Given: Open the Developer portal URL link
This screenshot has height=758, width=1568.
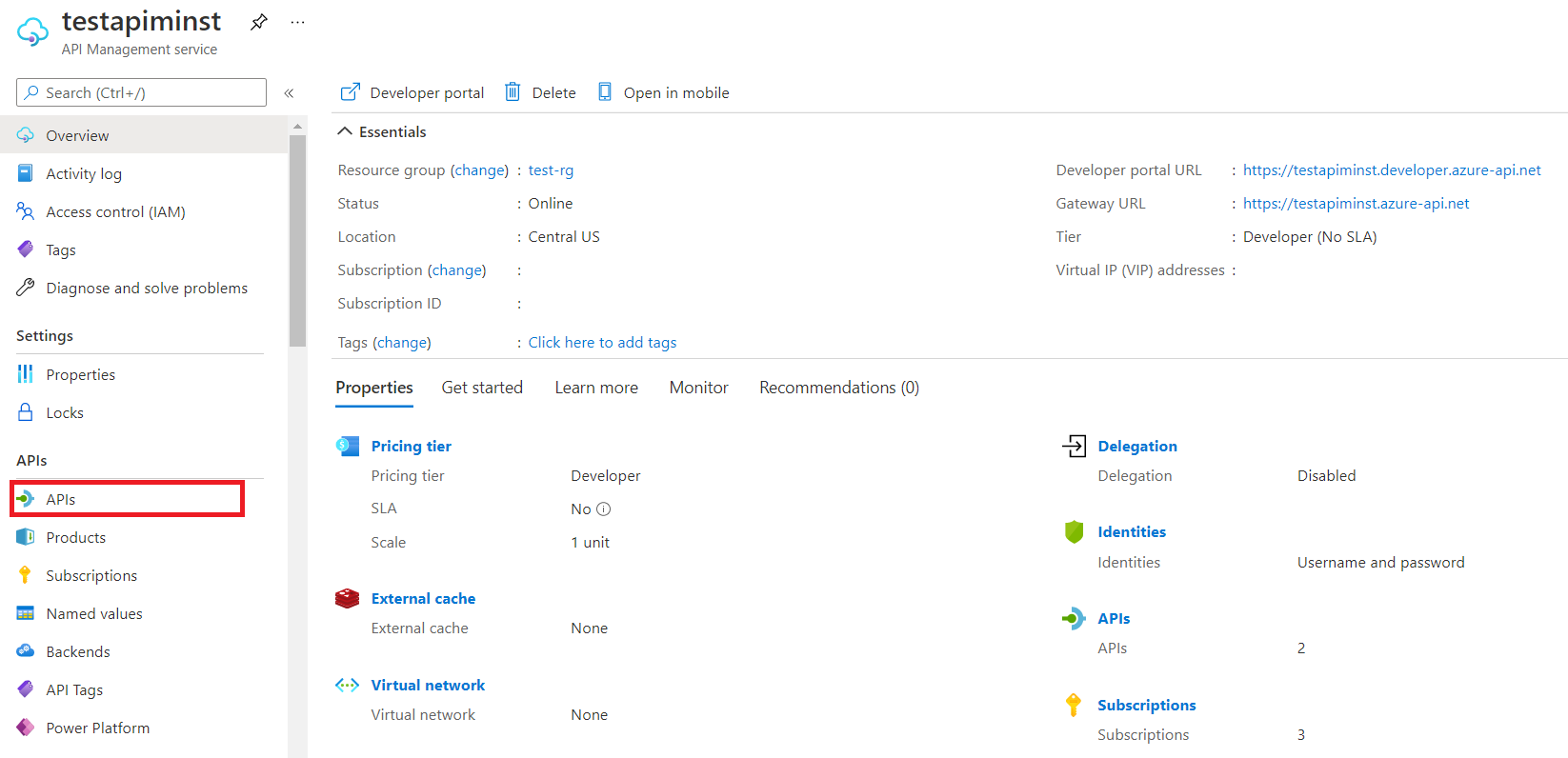Looking at the screenshot, I should click(x=1392, y=170).
